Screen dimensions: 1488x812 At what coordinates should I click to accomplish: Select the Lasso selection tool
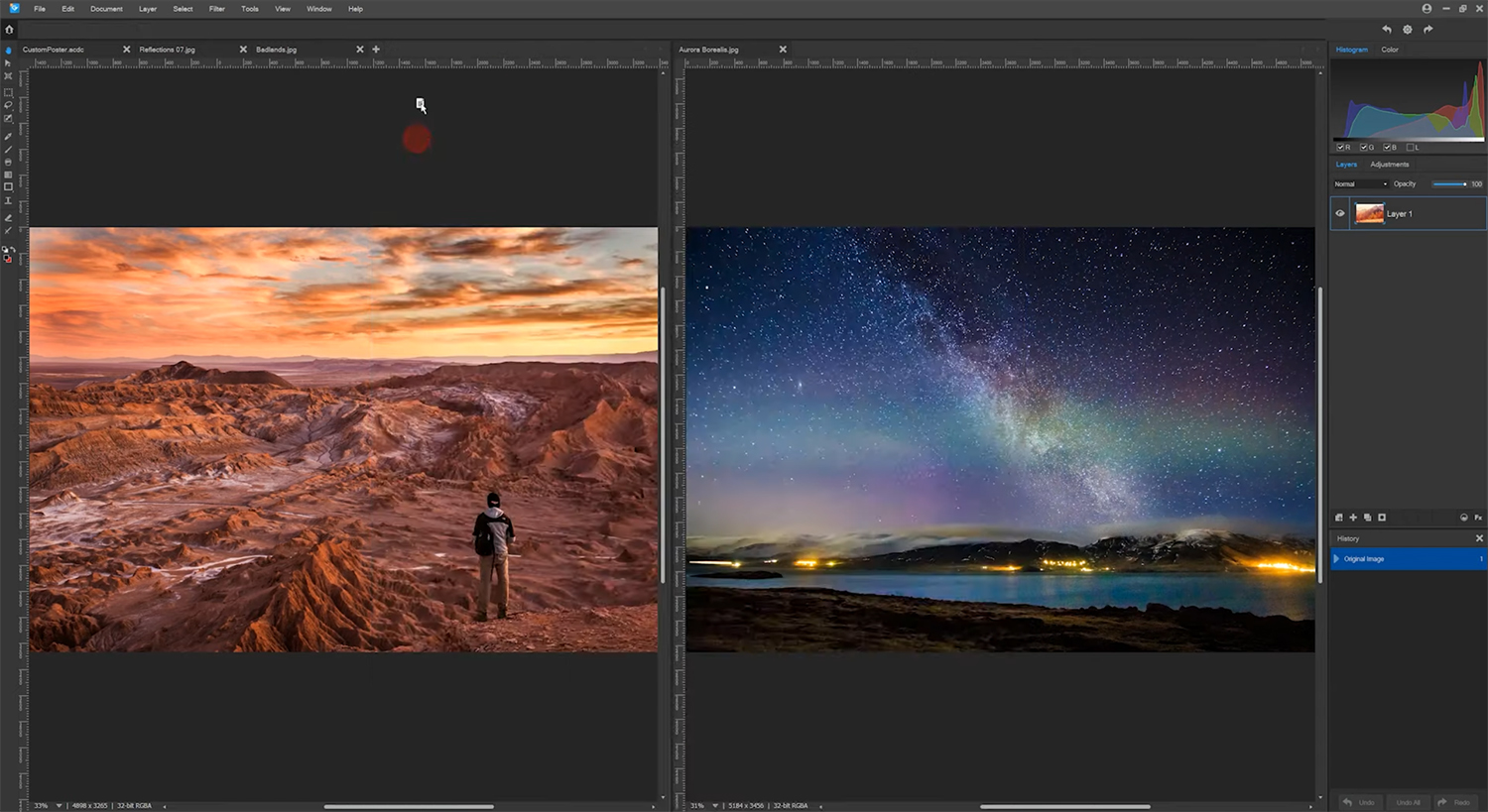pos(8,105)
